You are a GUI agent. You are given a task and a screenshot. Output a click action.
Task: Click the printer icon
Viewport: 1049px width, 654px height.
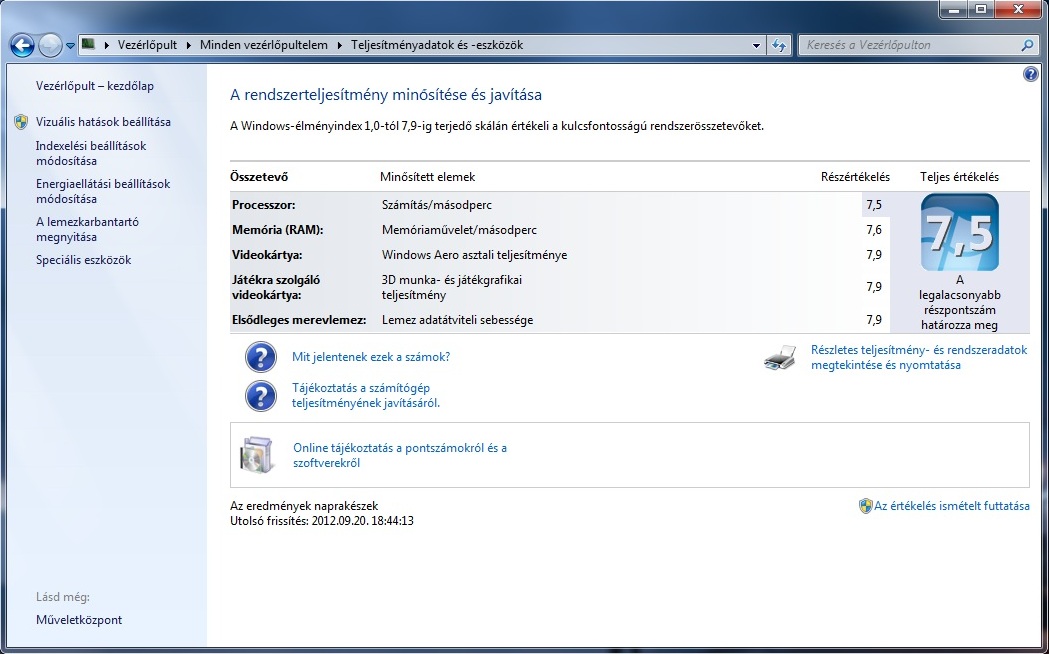click(x=780, y=358)
